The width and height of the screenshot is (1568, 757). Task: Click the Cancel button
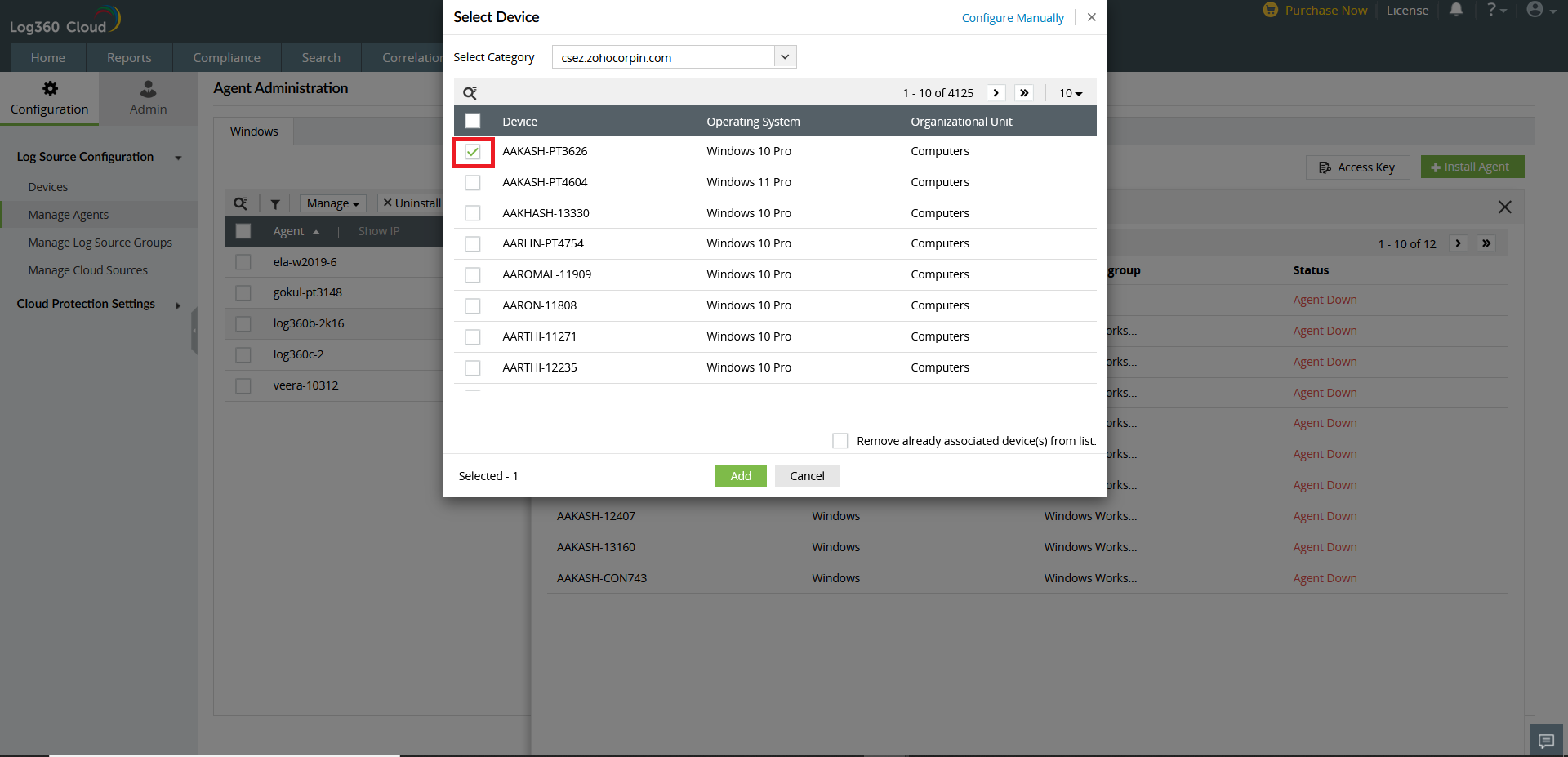click(x=807, y=476)
